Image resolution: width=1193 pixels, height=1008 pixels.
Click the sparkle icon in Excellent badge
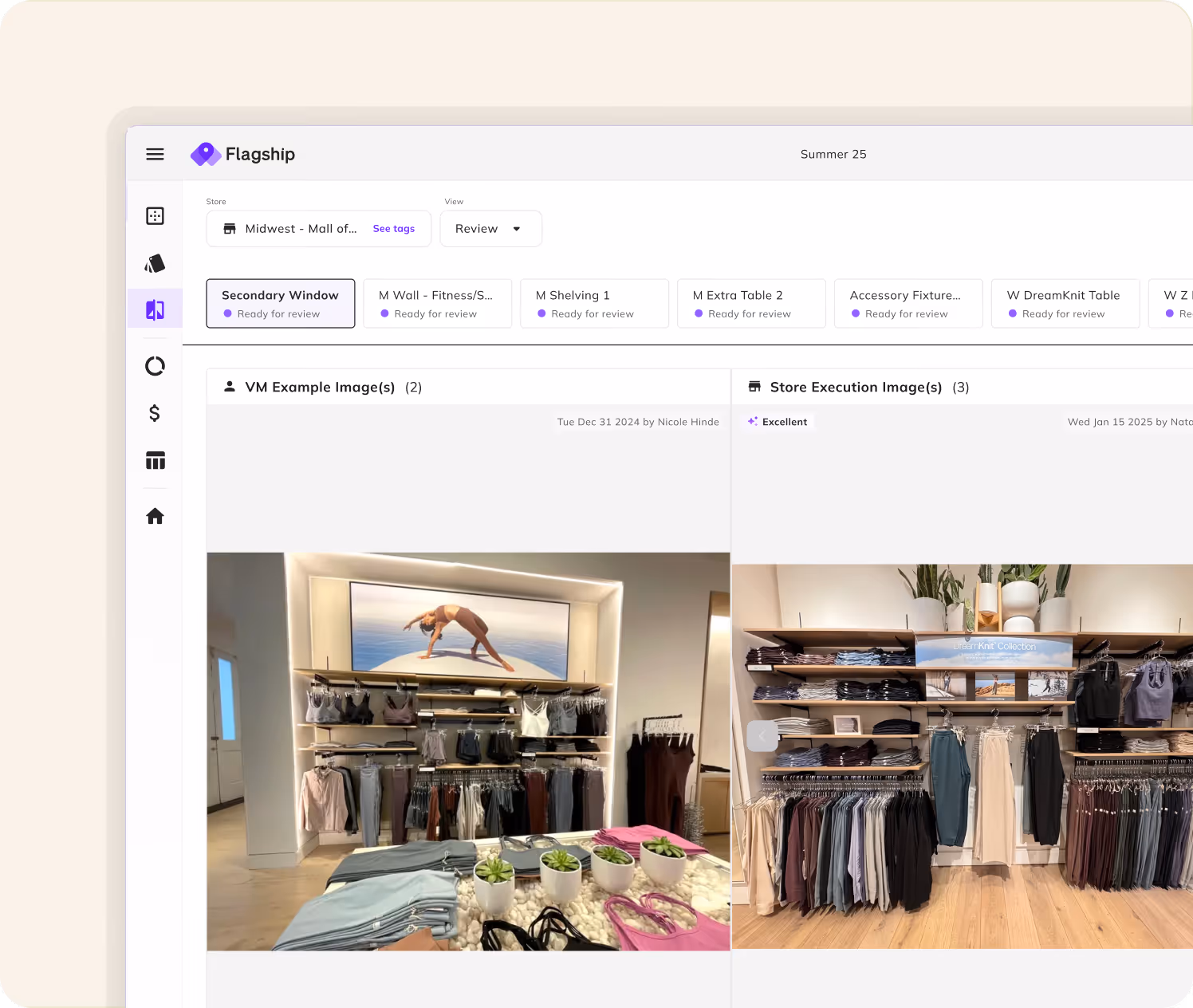pos(752,421)
